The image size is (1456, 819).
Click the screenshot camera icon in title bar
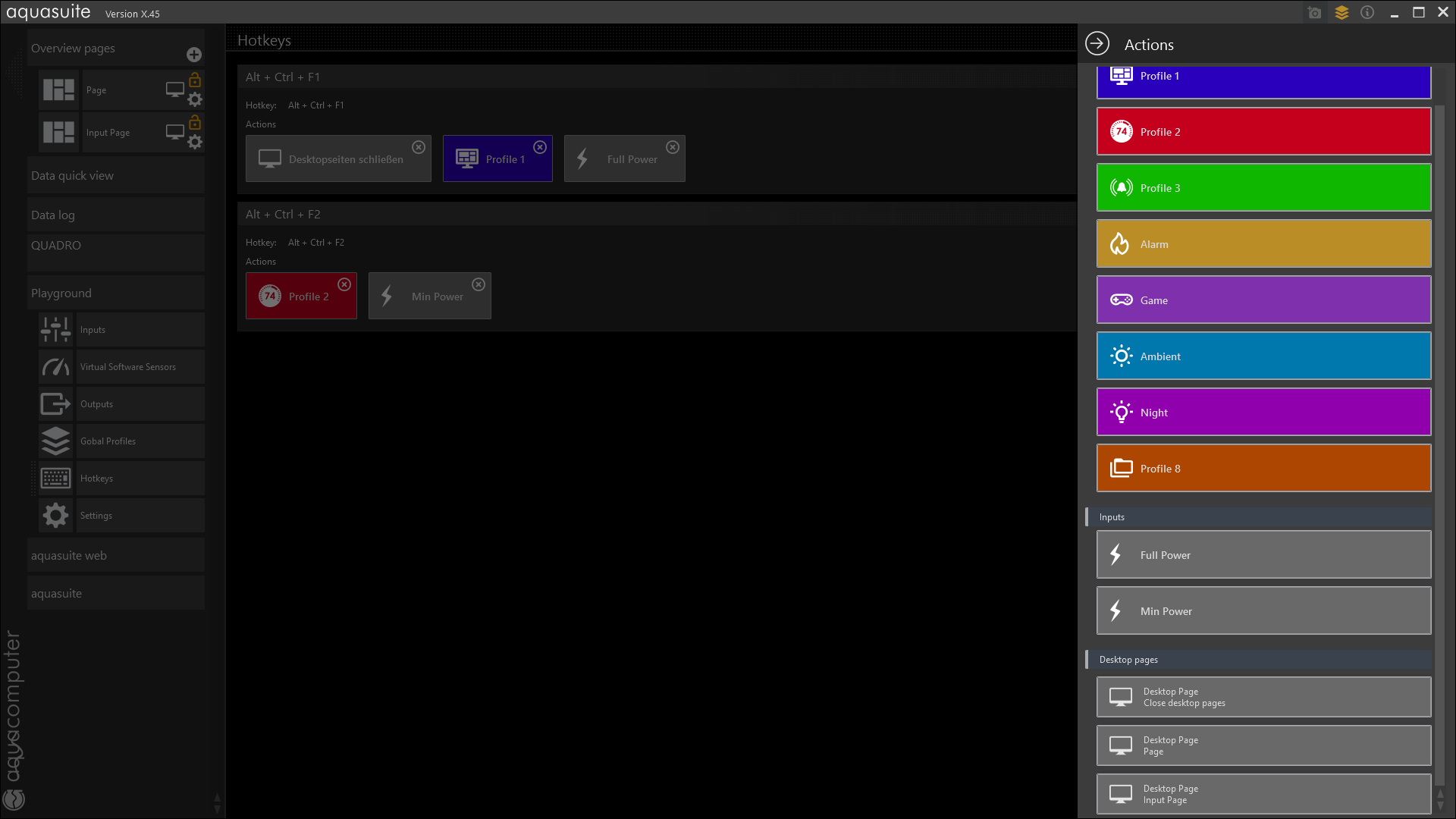(1315, 13)
